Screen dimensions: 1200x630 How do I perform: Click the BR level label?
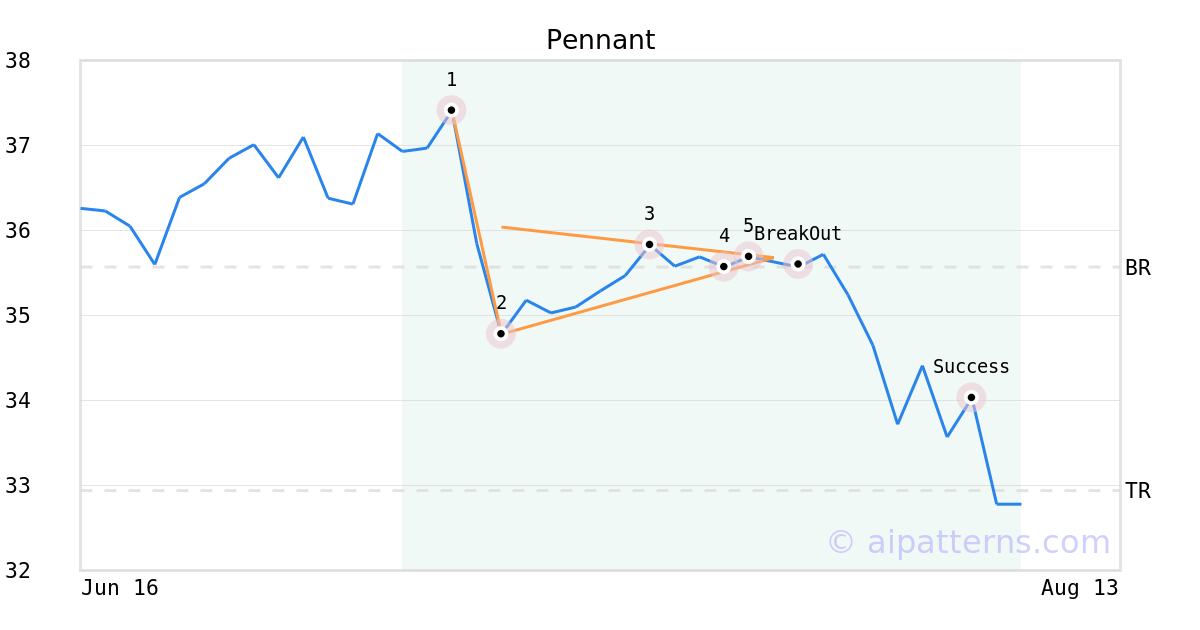pyautogui.click(x=1138, y=268)
